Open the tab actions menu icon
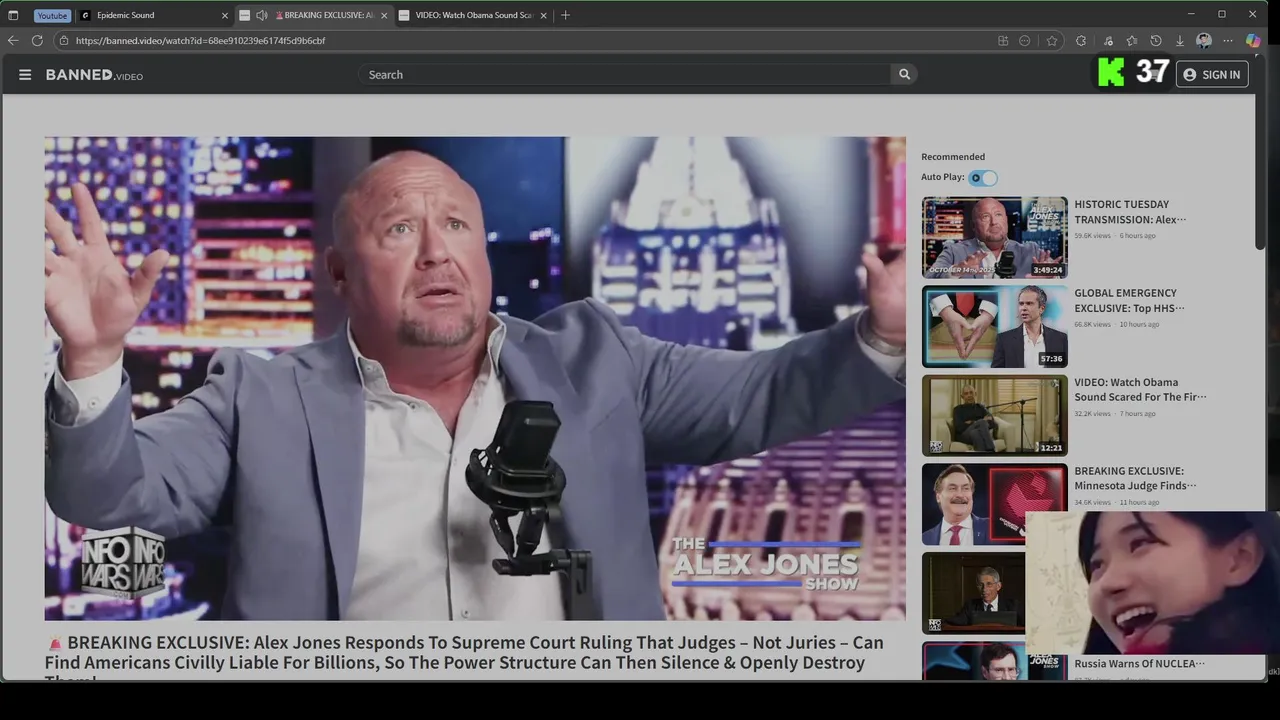The width and height of the screenshot is (1280, 720). (13, 15)
